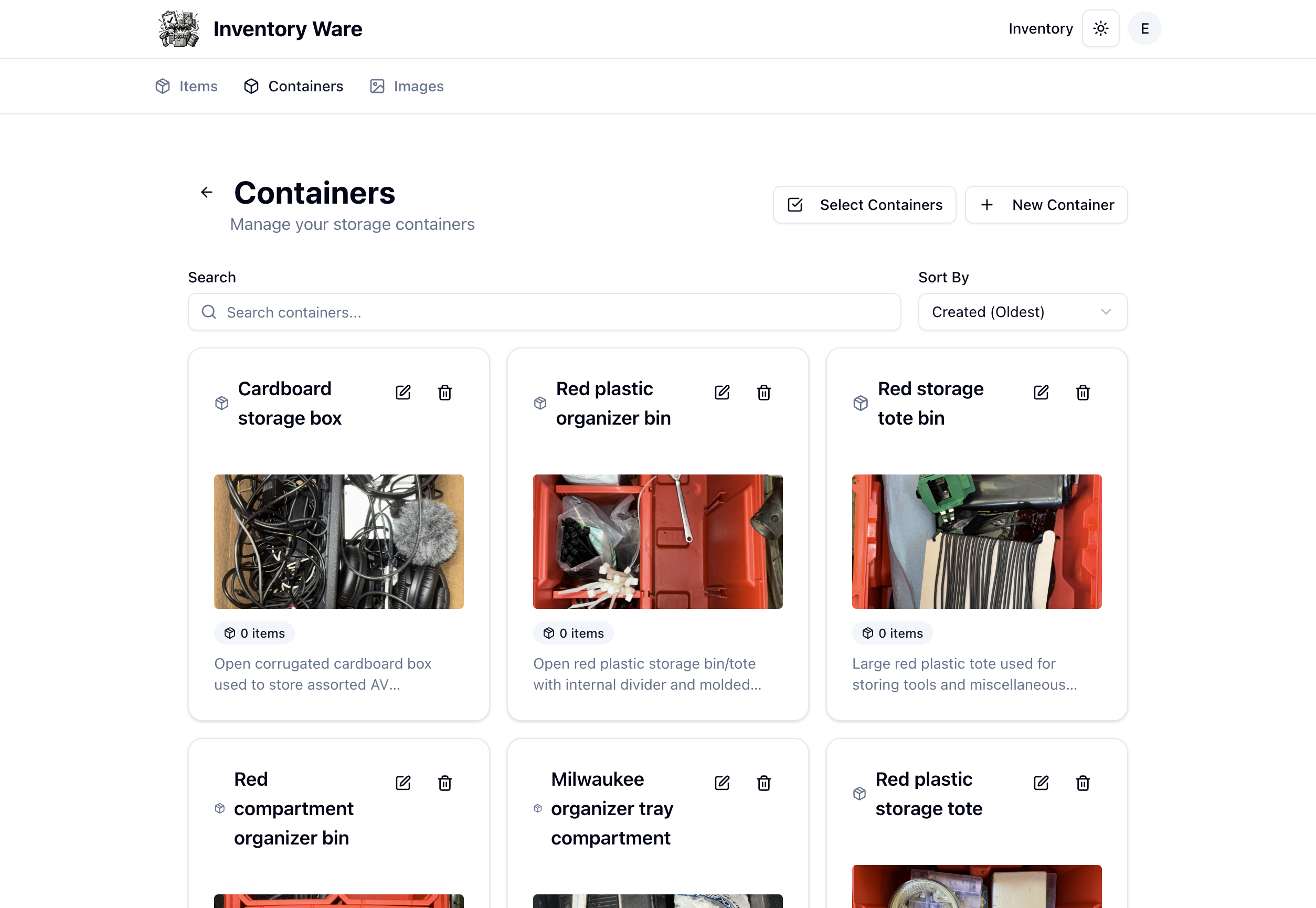Click the back arrow next to Containers heading
This screenshot has height=908, width=1316.
[x=206, y=192]
